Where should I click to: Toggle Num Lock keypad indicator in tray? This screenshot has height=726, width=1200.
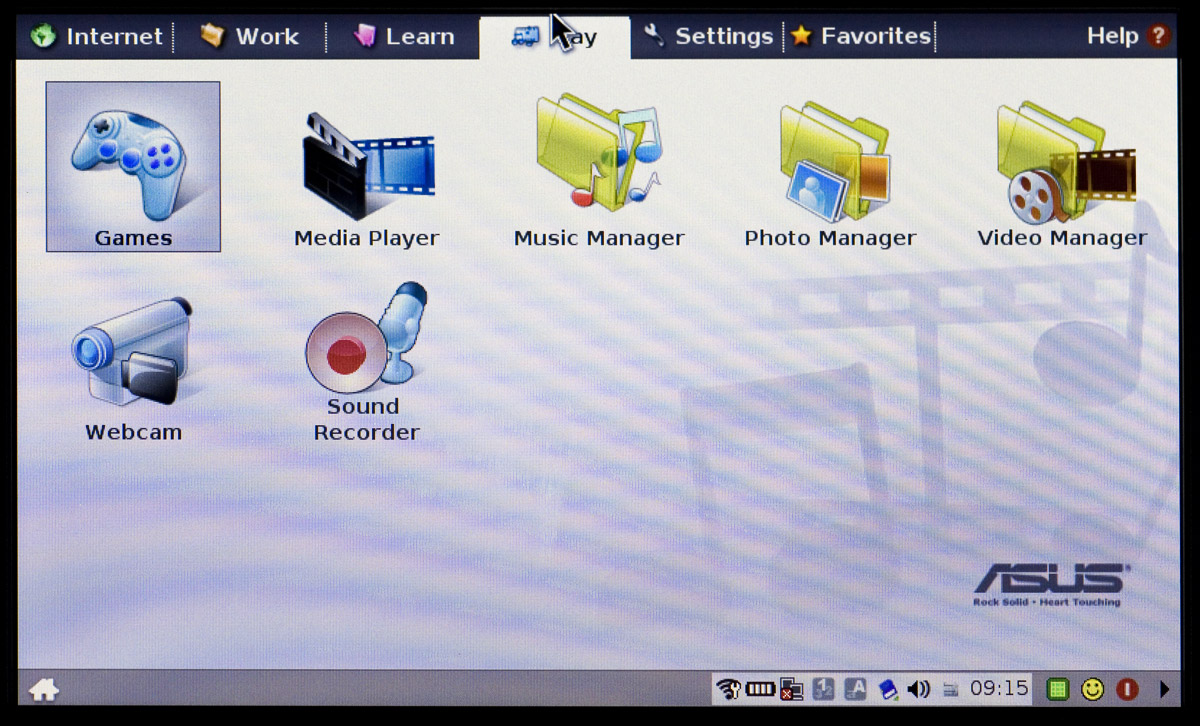(823, 689)
